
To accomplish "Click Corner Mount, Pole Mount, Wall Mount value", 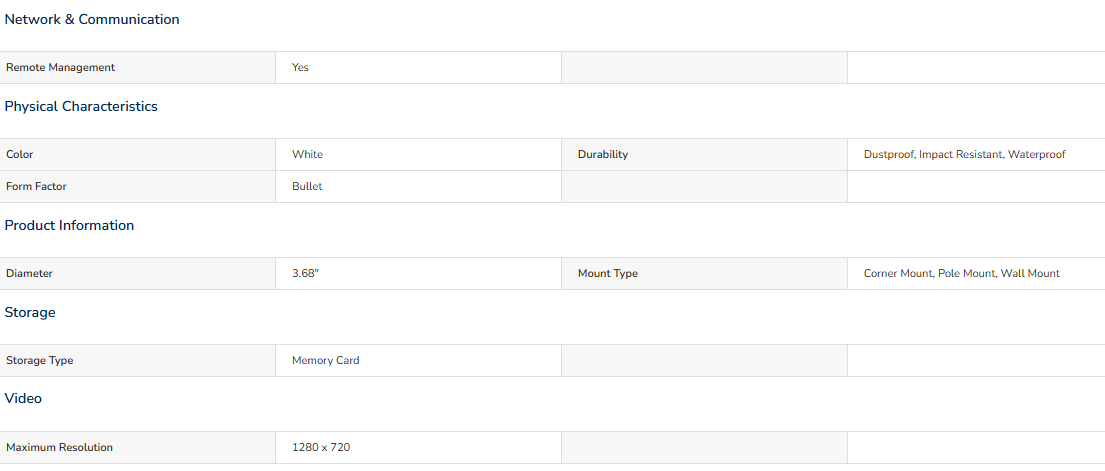I will pos(961,274).
